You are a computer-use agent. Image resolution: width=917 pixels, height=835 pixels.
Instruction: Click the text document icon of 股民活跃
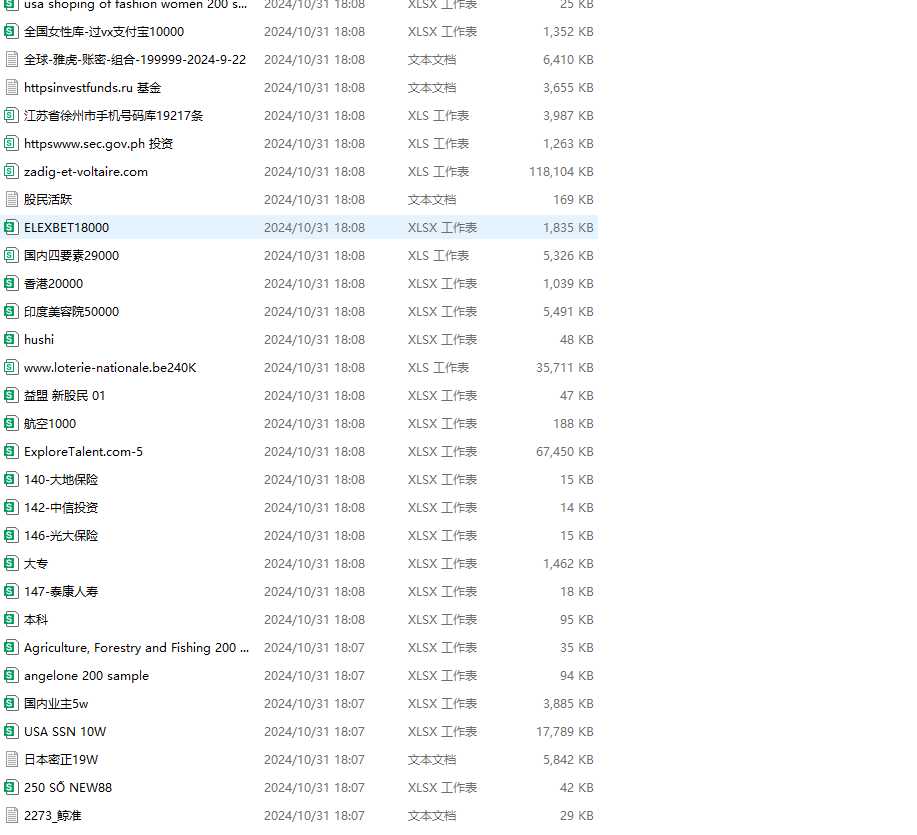tap(11, 200)
